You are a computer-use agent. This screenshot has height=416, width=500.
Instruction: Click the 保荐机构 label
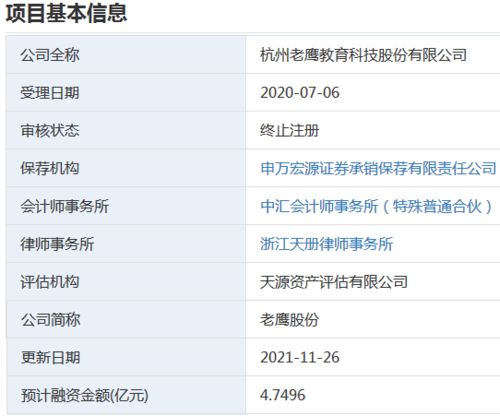point(50,168)
